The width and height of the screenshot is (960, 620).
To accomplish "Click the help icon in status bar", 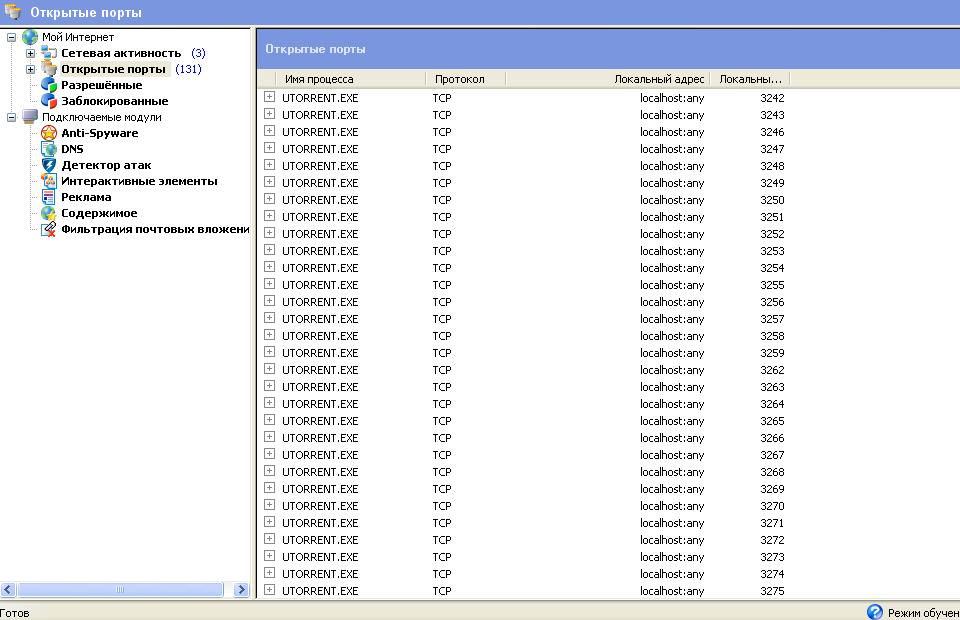I will [x=875, y=612].
